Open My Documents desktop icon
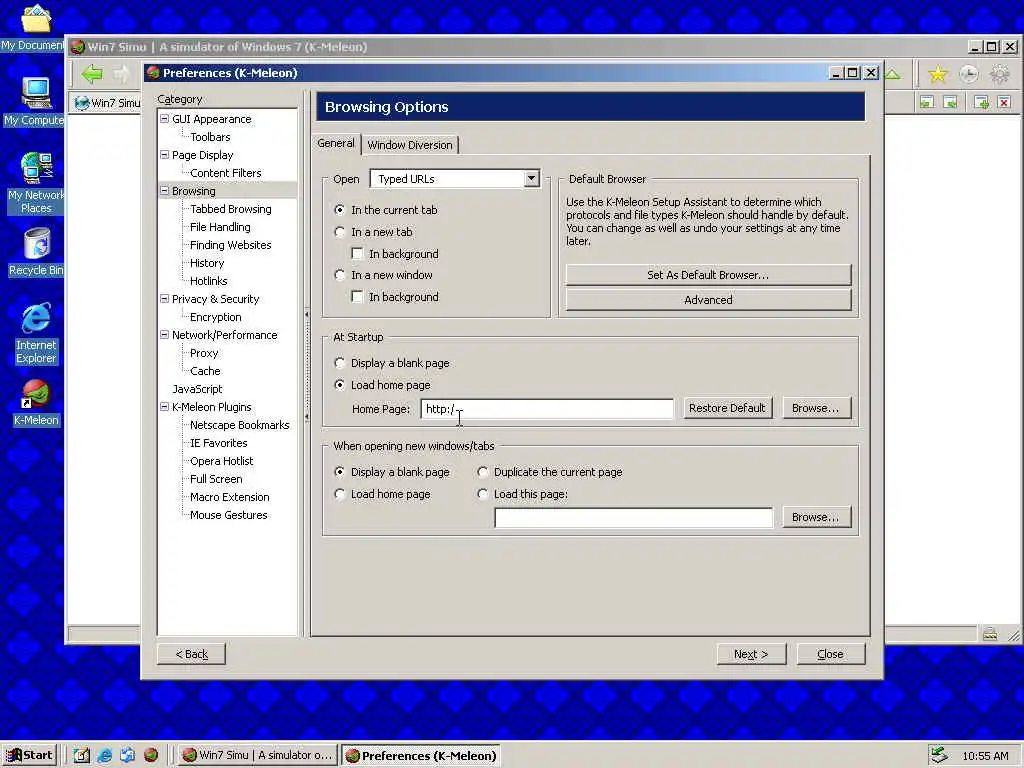 34,26
